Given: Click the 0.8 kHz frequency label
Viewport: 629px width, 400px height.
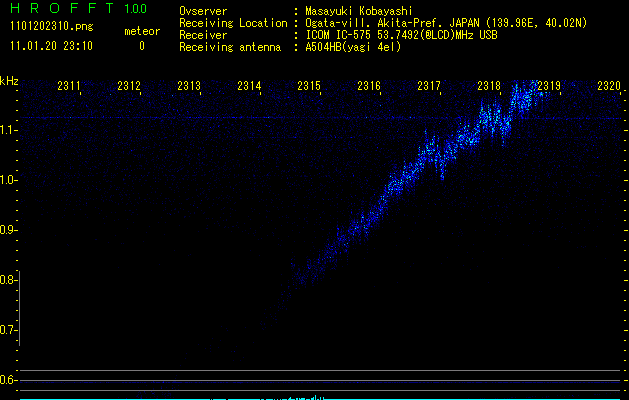Looking at the screenshot, I should tap(8, 280).
